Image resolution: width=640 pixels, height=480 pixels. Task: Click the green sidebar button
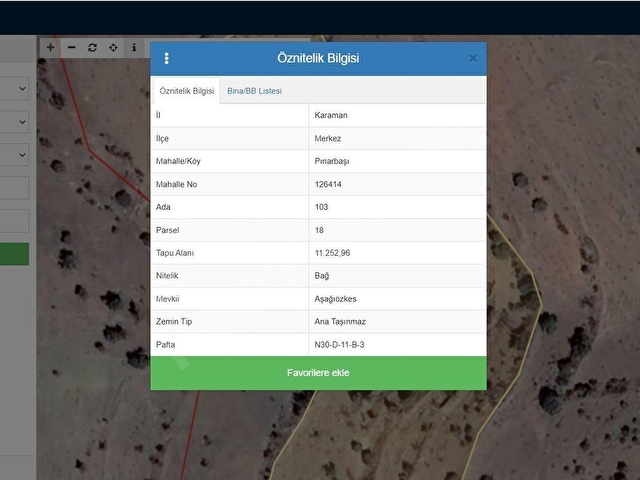(x=14, y=254)
